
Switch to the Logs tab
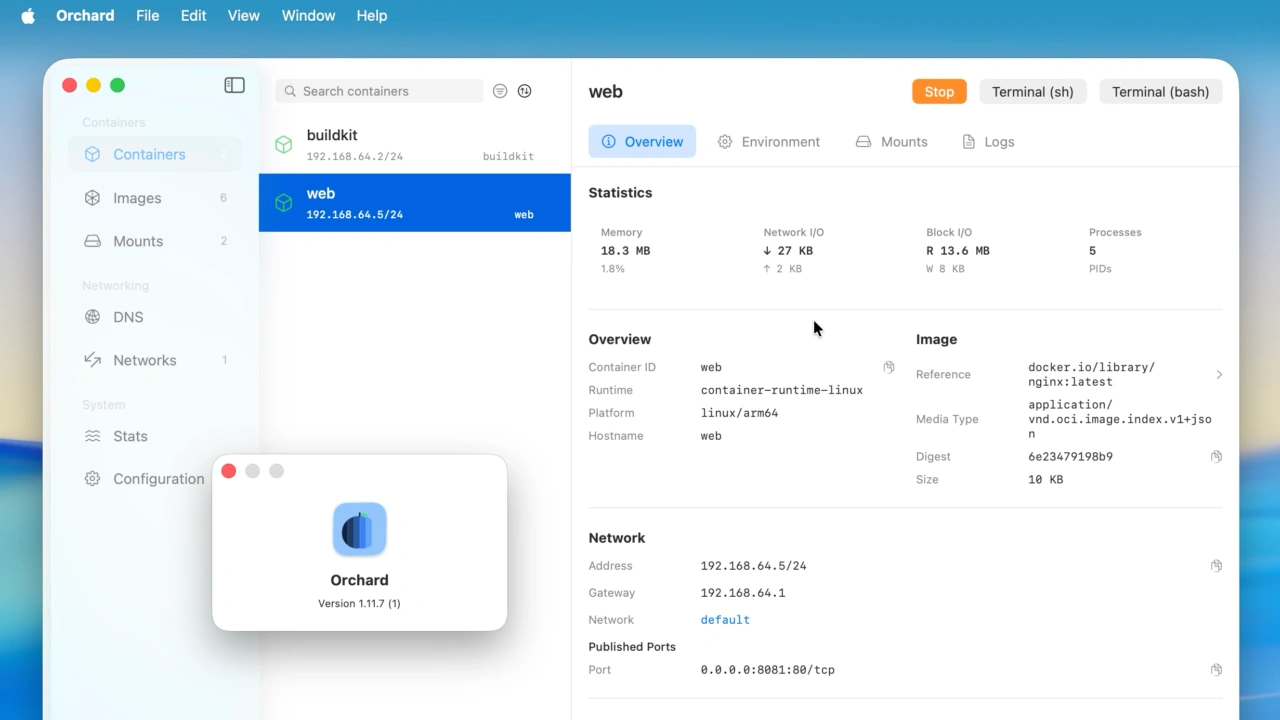coord(988,142)
